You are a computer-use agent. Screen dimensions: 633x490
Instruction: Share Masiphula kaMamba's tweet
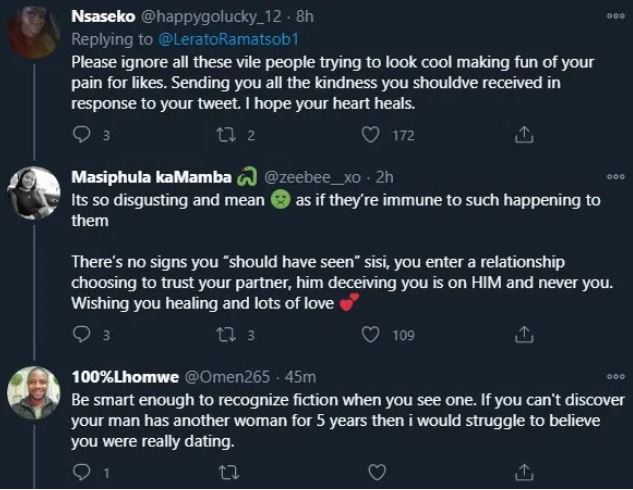tap(522, 335)
